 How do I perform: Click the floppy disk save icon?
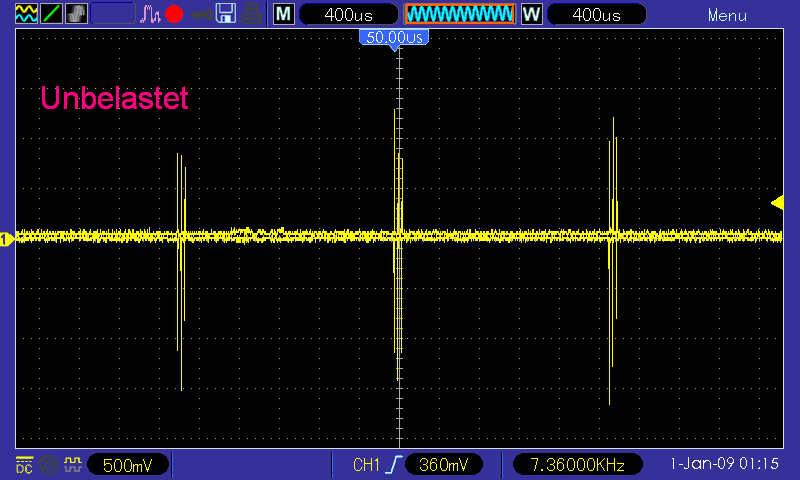coord(226,14)
